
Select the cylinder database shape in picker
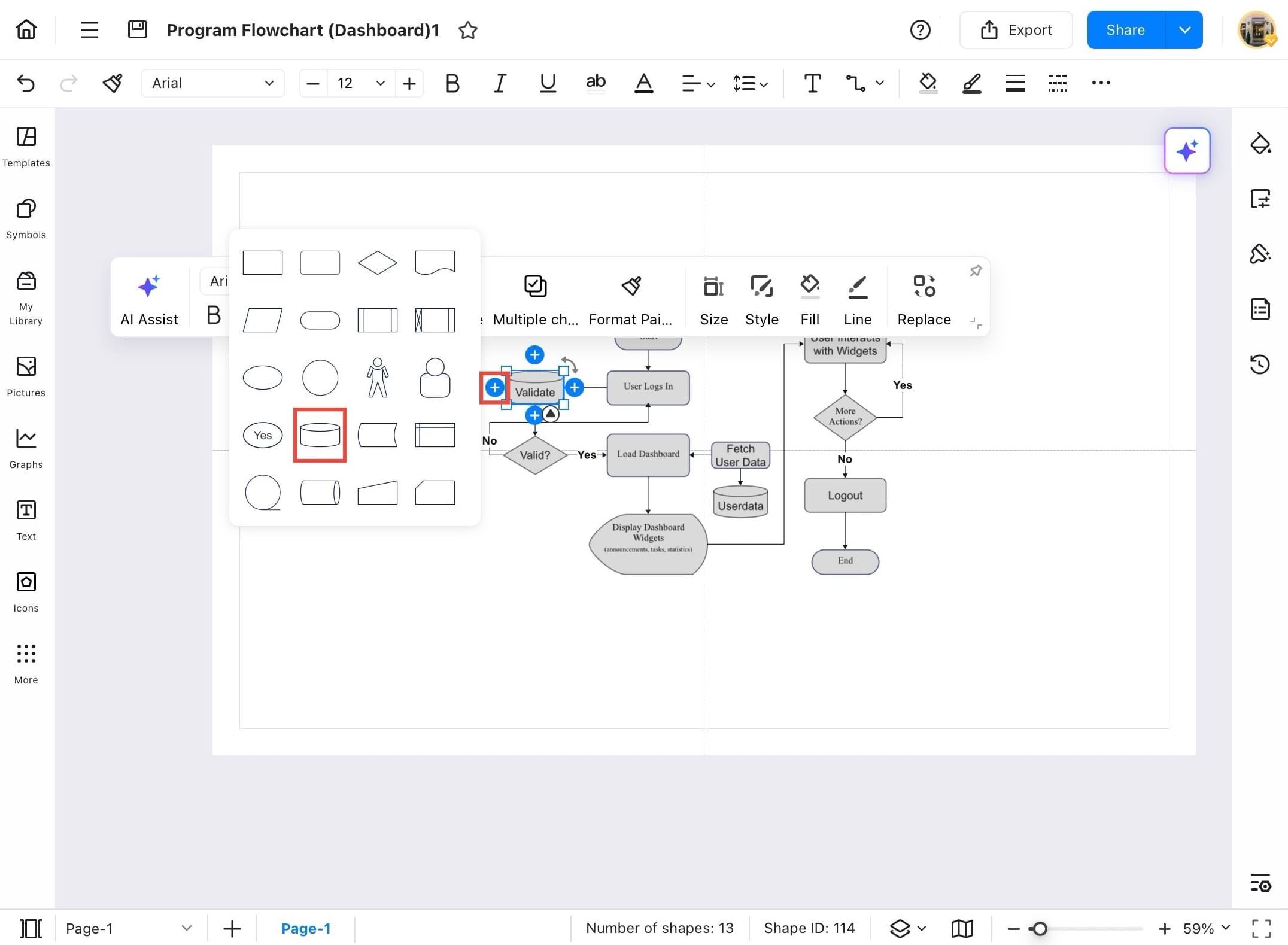320,435
